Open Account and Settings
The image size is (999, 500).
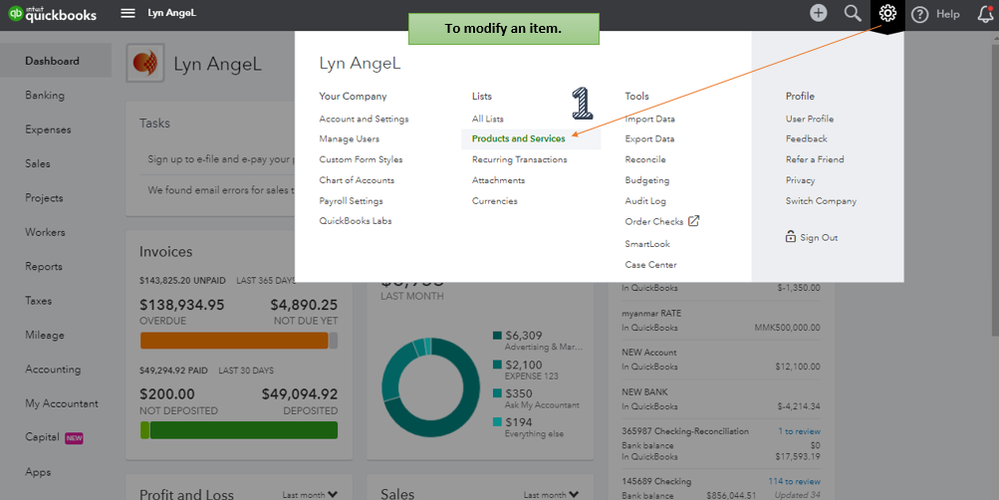click(363, 119)
